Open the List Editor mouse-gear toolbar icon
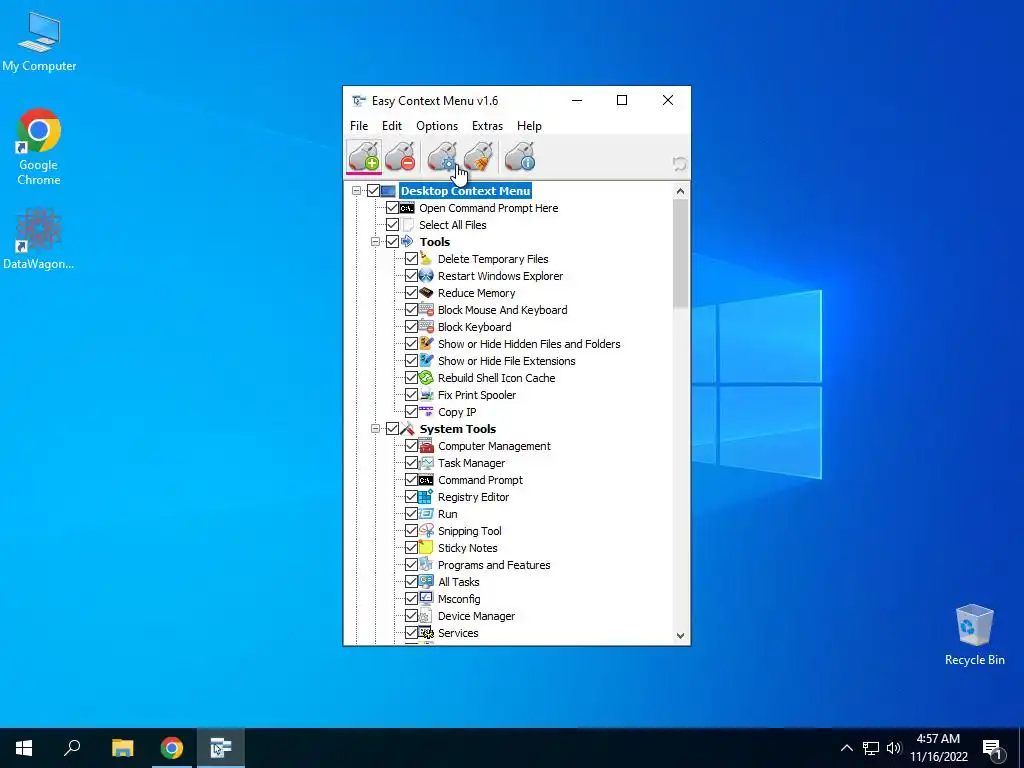 [x=442, y=157]
